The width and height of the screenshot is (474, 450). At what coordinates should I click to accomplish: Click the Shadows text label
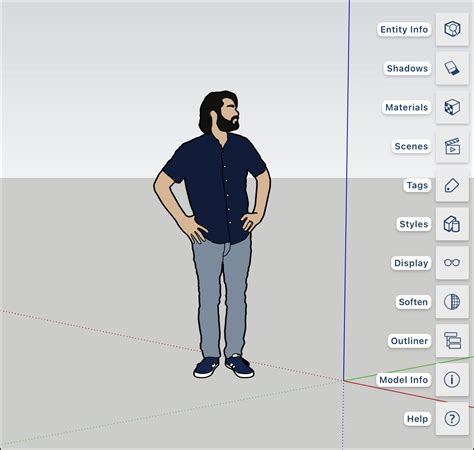[x=407, y=68]
